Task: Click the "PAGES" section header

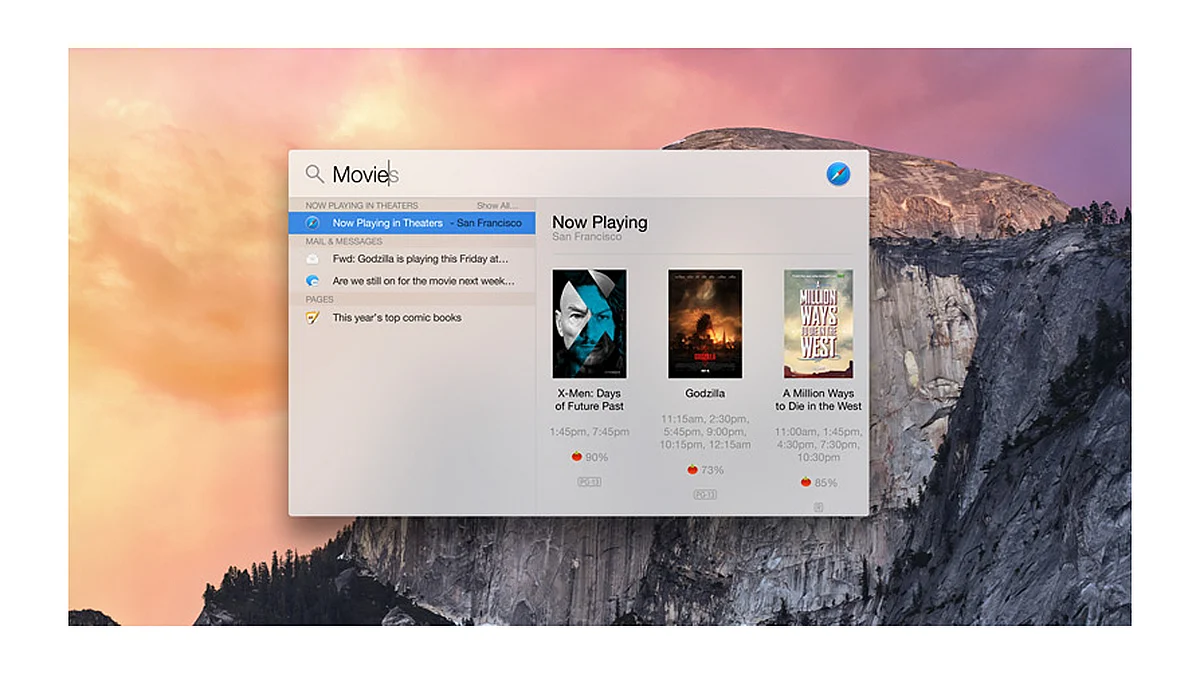Action: (x=320, y=299)
